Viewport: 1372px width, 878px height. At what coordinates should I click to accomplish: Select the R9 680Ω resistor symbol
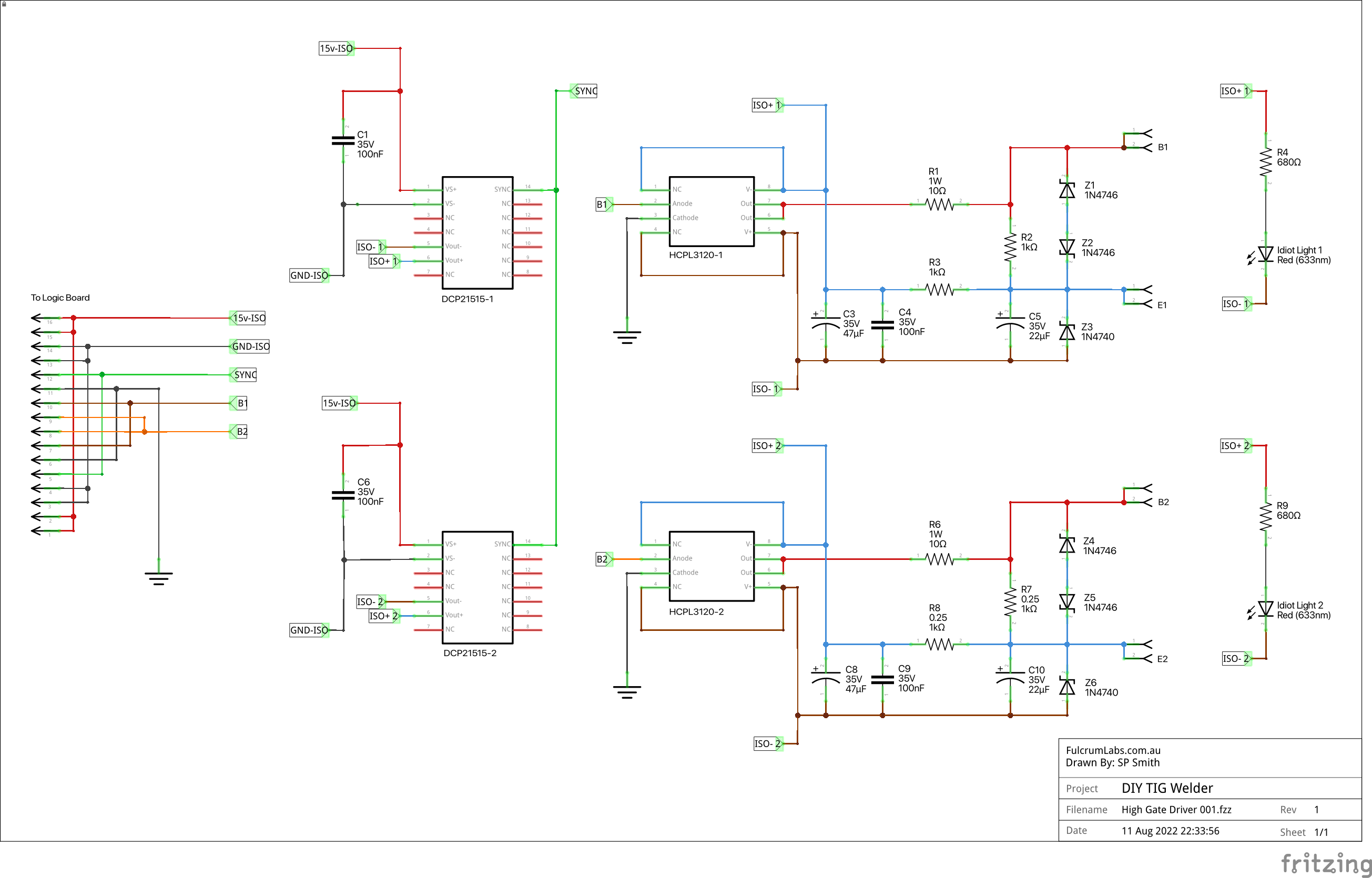1266,516
